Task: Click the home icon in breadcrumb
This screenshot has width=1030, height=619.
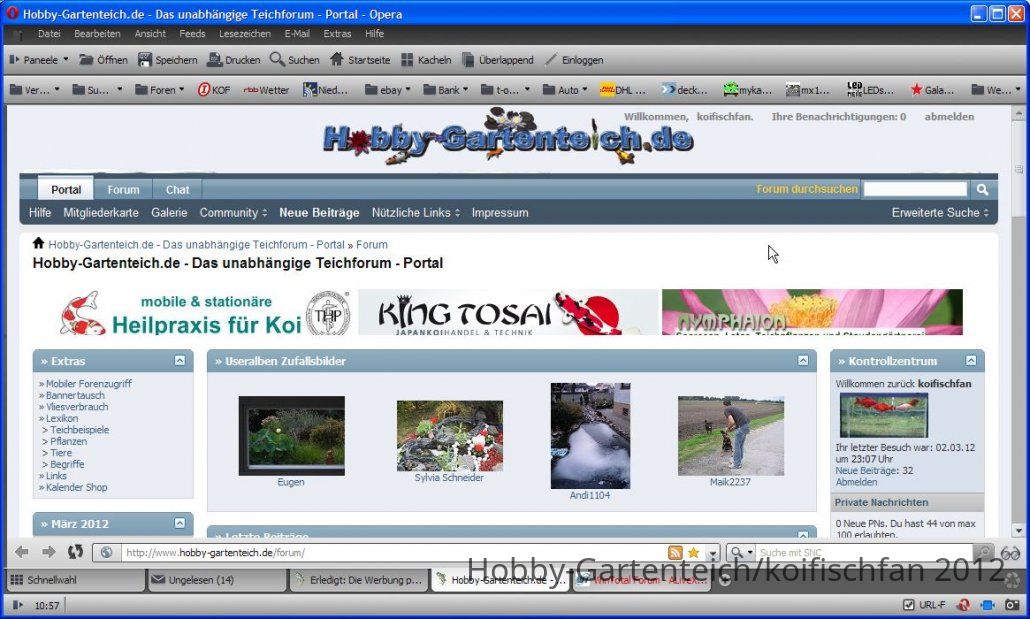Action: 39,243
